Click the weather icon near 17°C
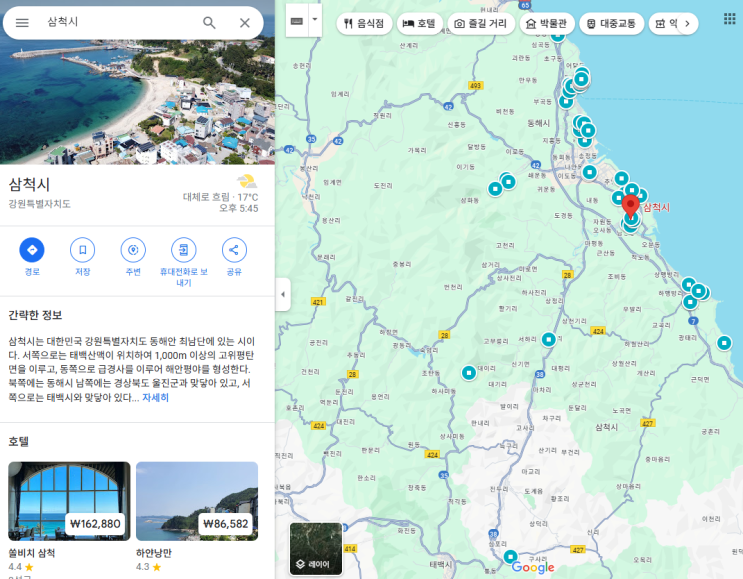 247,181
